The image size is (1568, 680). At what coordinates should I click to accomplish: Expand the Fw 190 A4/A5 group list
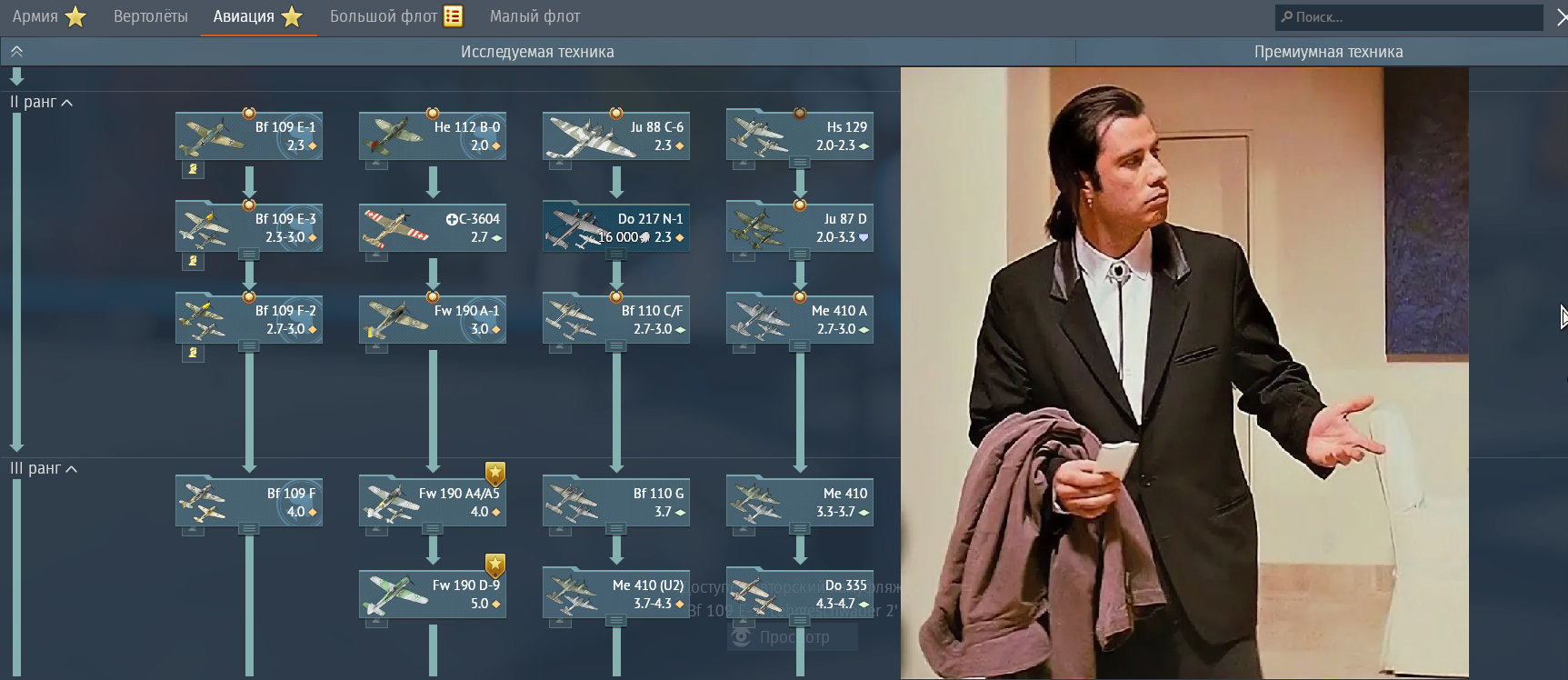pyautogui.click(x=432, y=529)
